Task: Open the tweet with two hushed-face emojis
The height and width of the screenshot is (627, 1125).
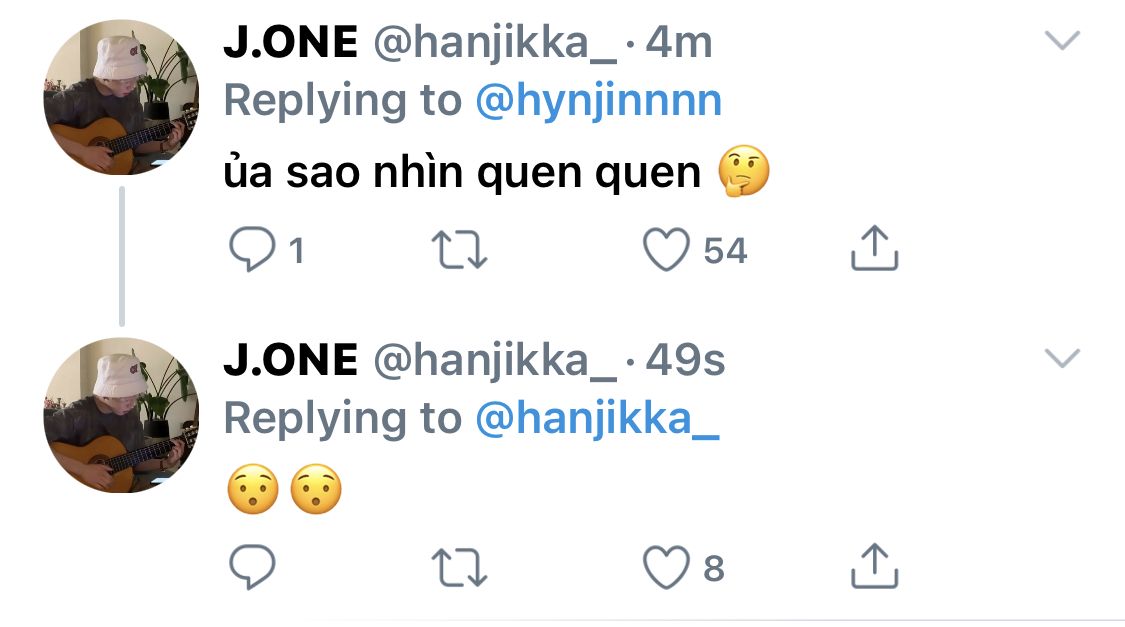Action: point(285,491)
